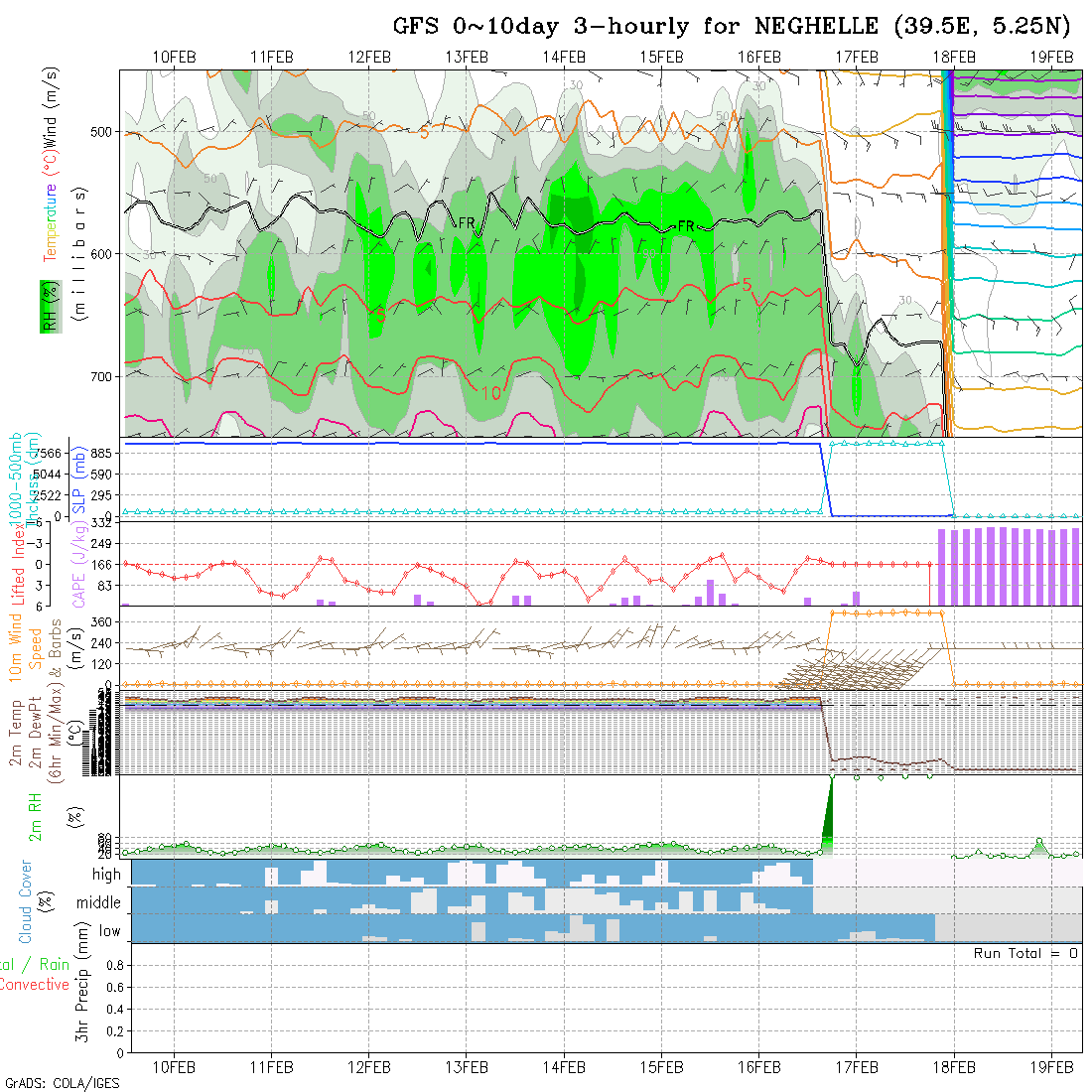Select 12FEB label on top date axis

click(x=369, y=58)
